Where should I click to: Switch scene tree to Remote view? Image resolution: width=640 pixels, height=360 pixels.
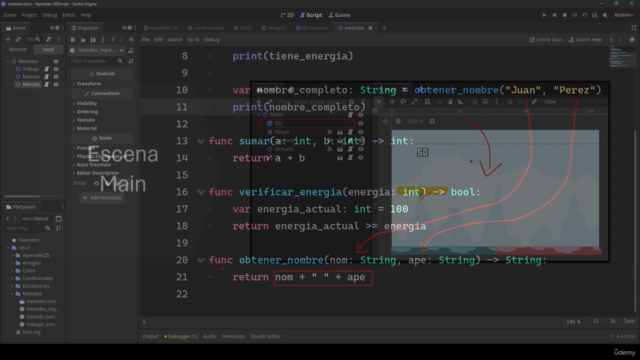(18, 49)
